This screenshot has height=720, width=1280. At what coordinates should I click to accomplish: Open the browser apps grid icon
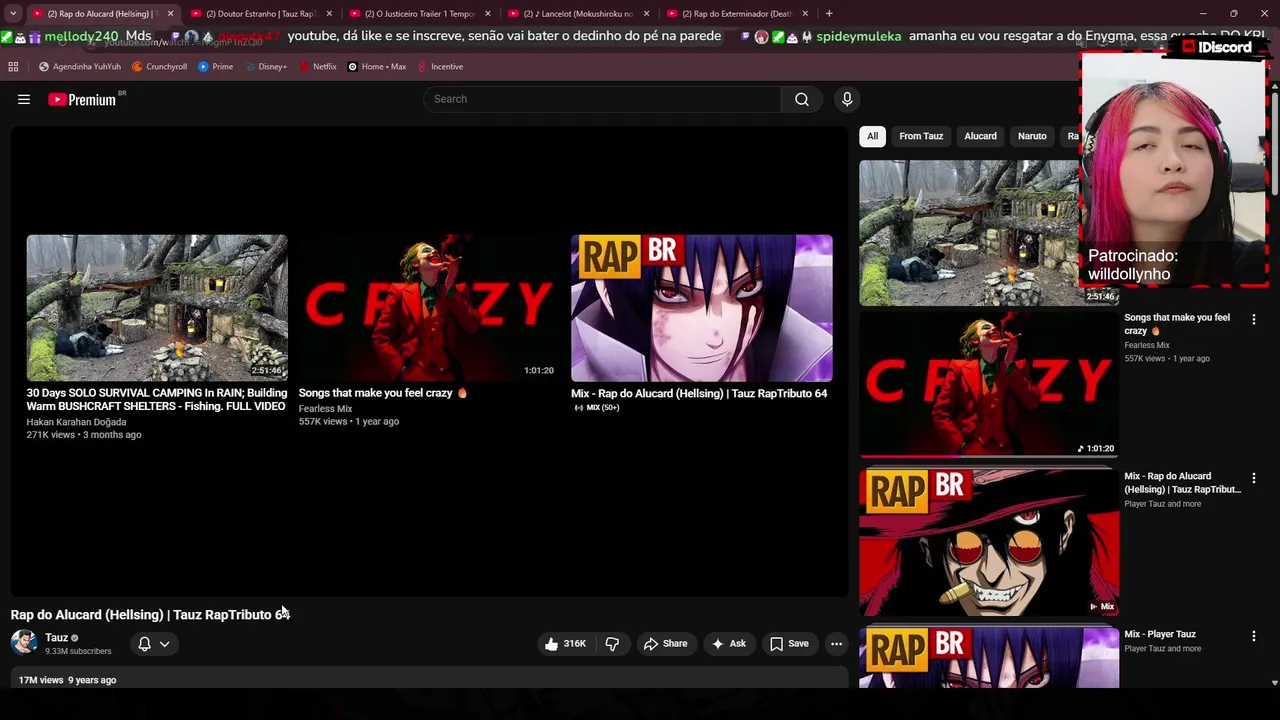[x=13, y=67]
